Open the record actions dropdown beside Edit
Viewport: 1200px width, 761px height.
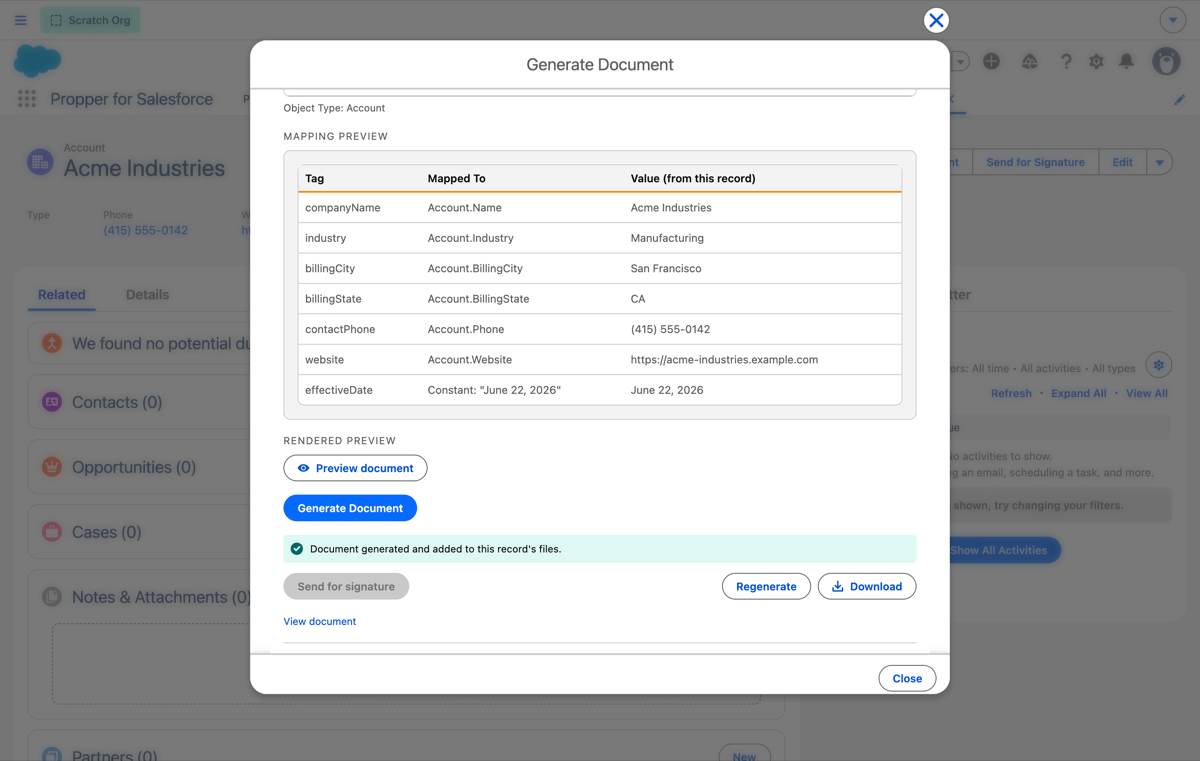point(1160,162)
